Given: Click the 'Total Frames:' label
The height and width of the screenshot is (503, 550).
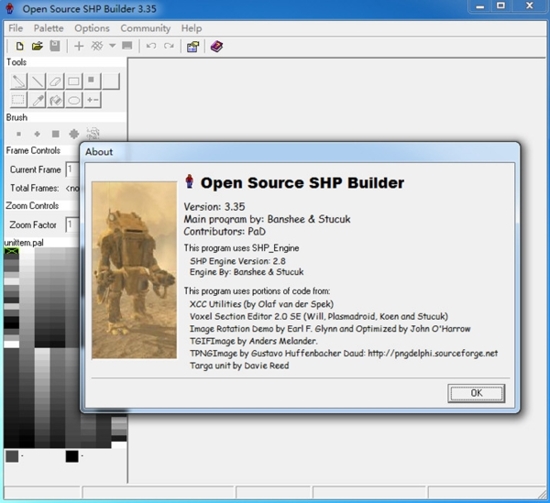Looking at the screenshot, I should pos(34,188).
